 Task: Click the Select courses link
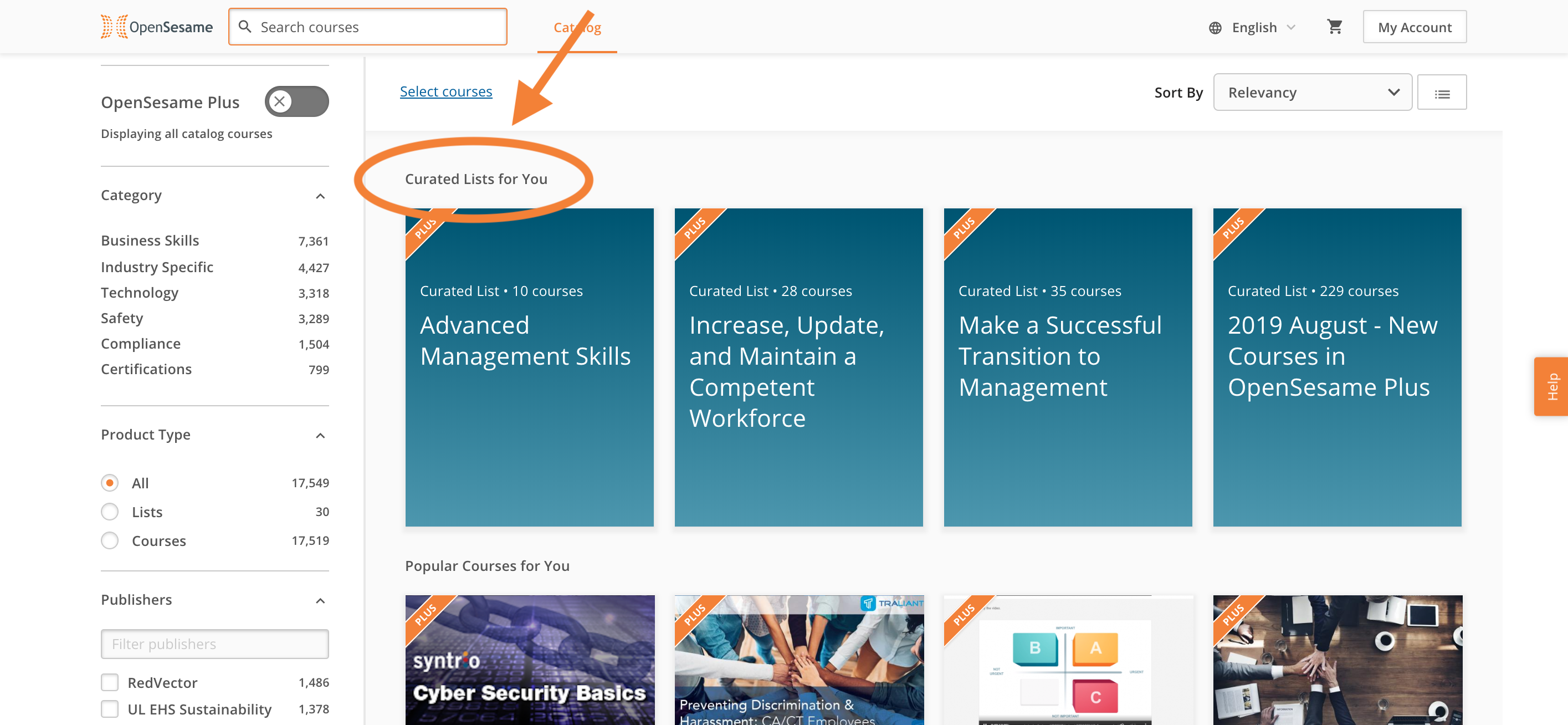(445, 91)
